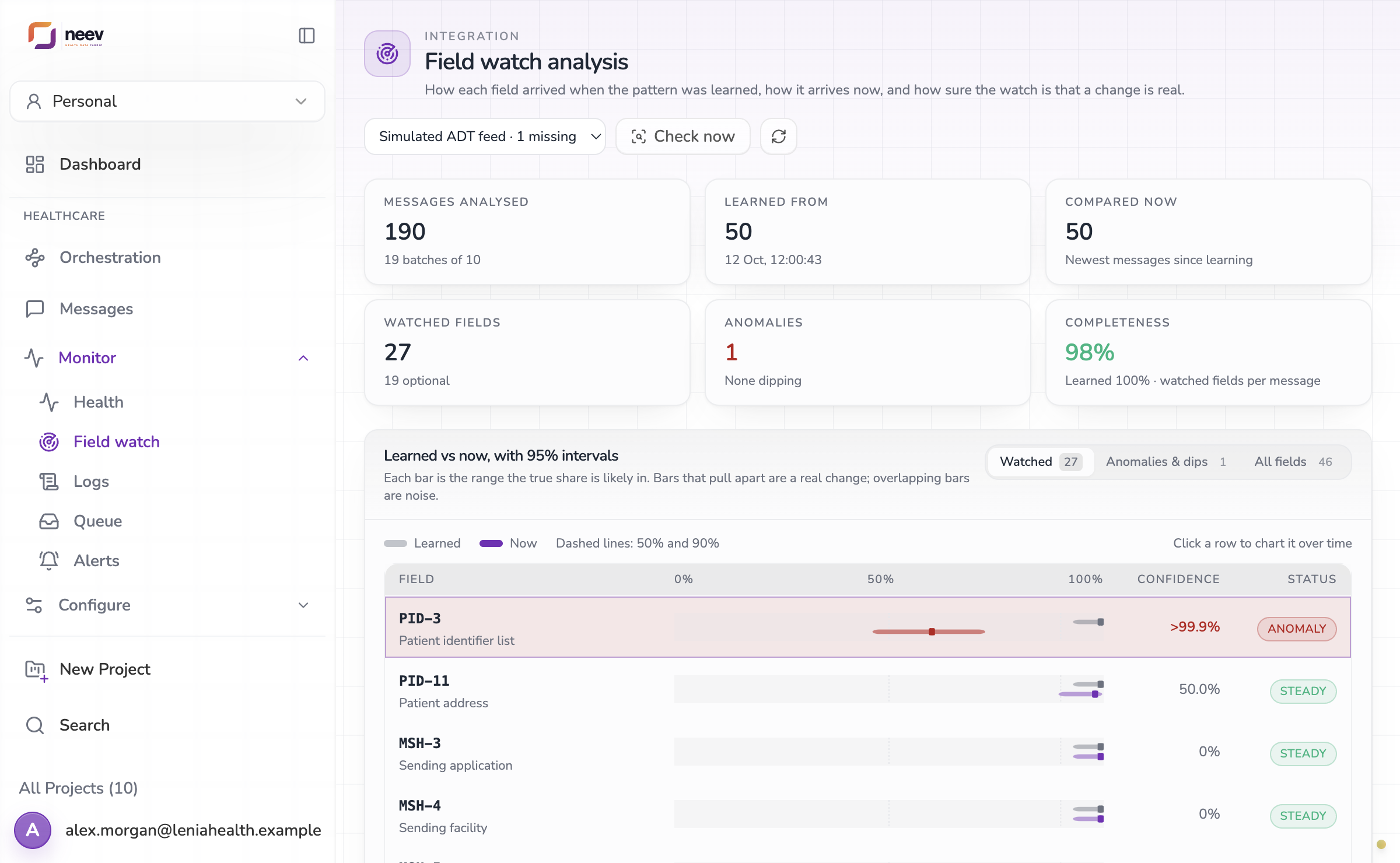Screen dimensions: 1400x863
Task: Open the Personal workspace dropdown
Action: pos(167,101)
